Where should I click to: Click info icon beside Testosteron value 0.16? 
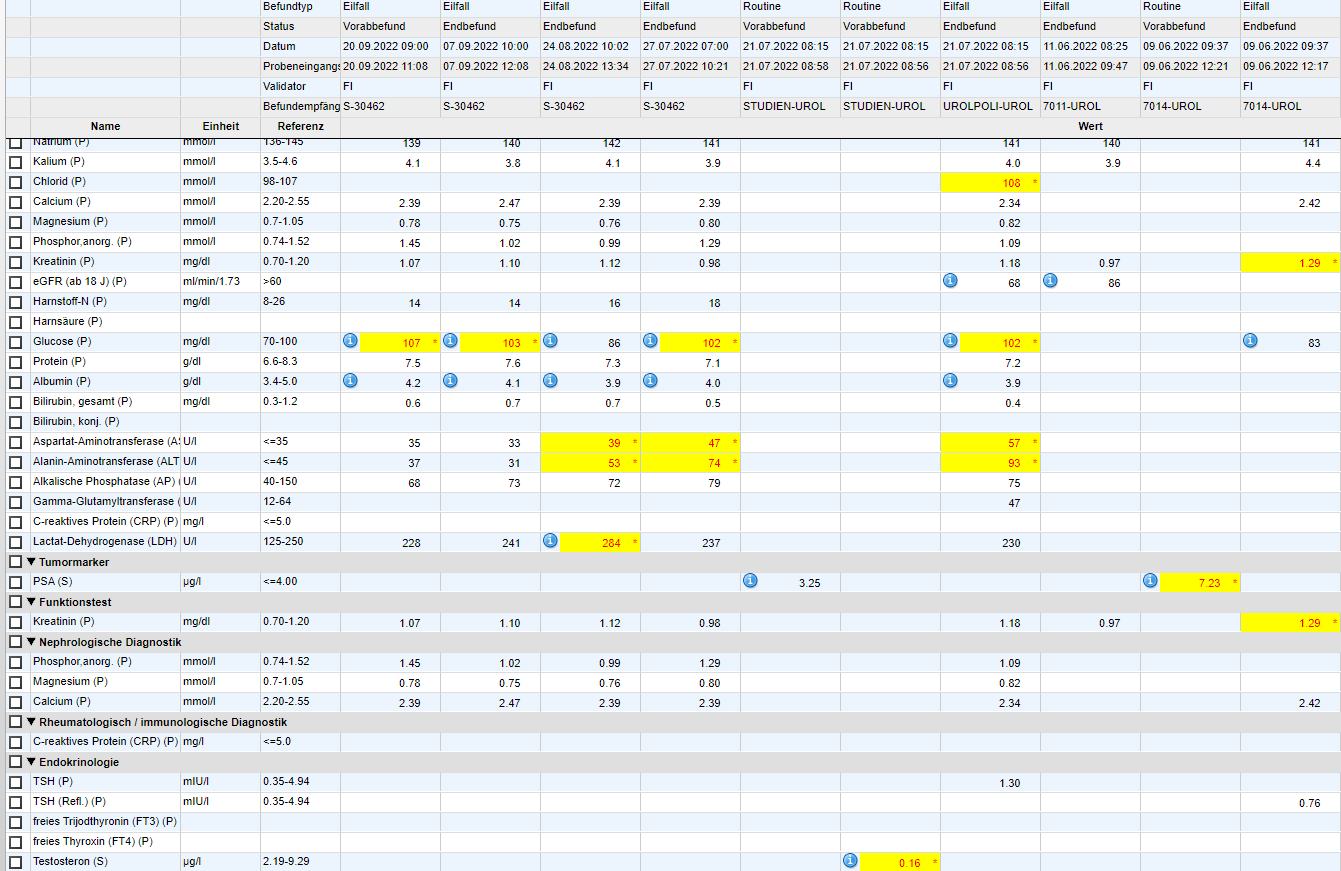tap(850, 861)
